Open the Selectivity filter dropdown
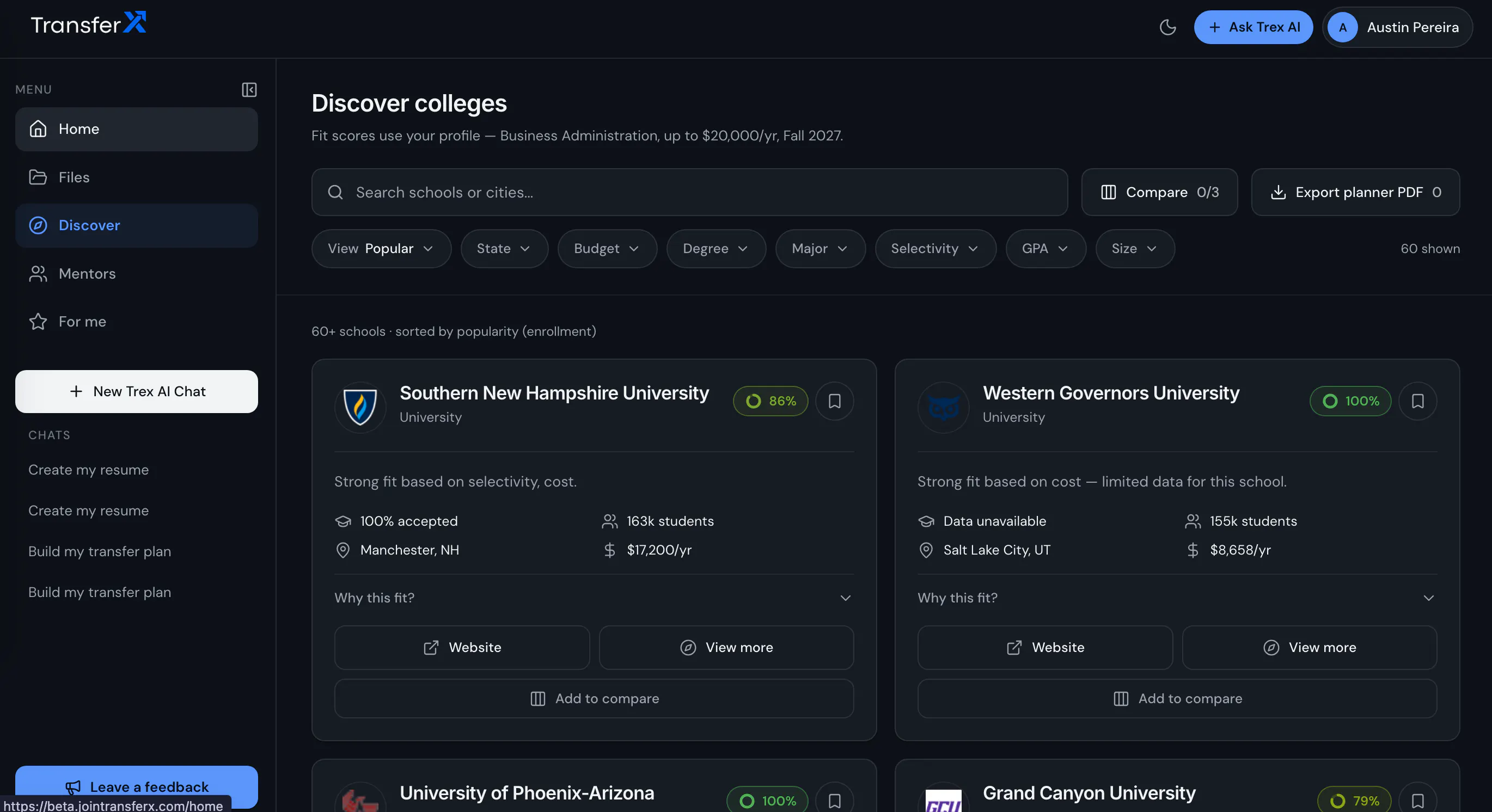Image resolution: width=1492 pixels, height=812 pixels. [x=935, y=249]
